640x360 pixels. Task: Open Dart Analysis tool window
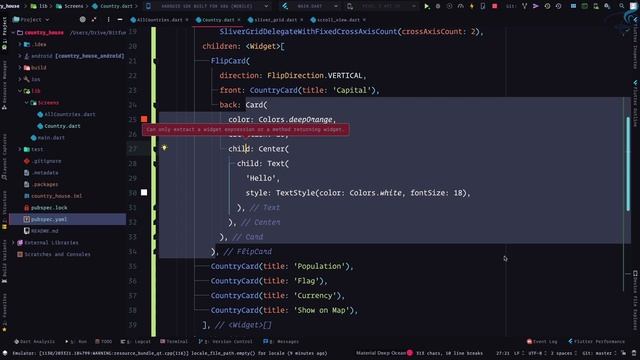pos(34,341)
